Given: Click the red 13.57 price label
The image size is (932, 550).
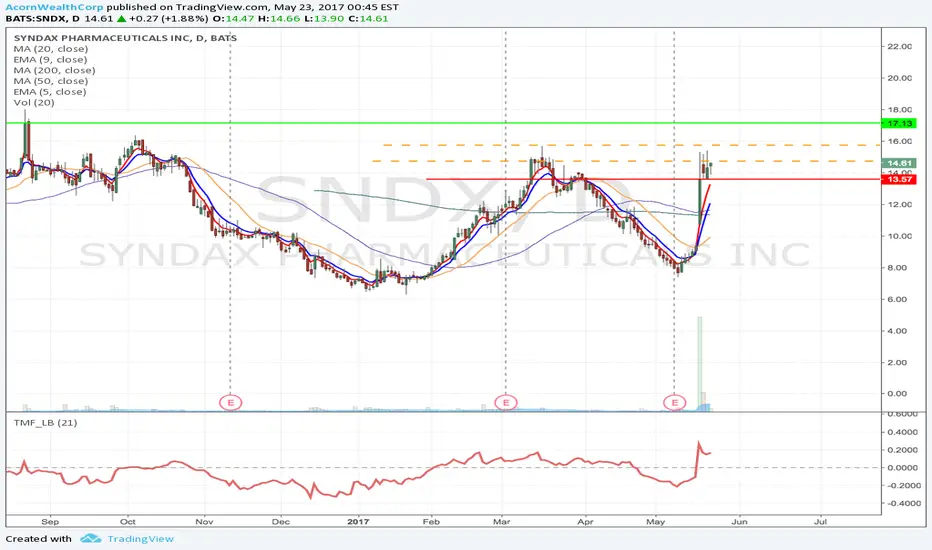Looking at the screenshot, I should pyautogui.click(x=899, y=179).
